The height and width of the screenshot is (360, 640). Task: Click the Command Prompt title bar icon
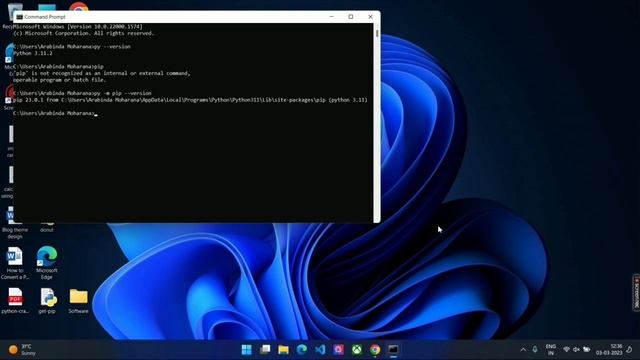coord(19,17)
